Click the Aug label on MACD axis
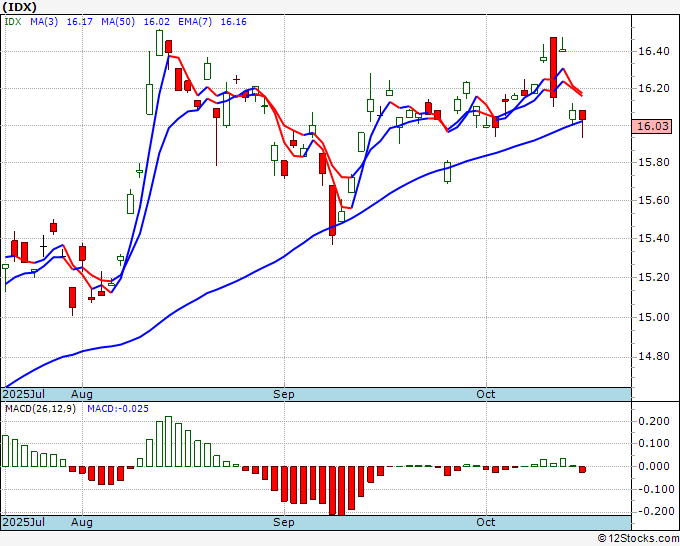The height and width of the screenshot is (546, 680). click(82, 522)
